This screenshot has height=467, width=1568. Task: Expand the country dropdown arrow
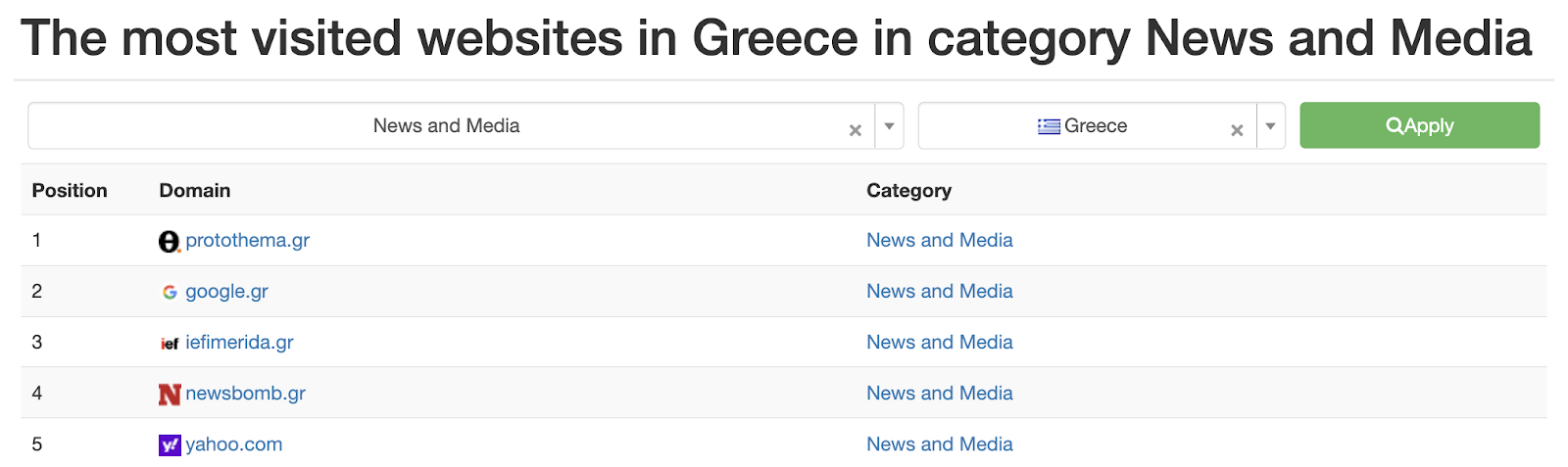[1270, 126]
